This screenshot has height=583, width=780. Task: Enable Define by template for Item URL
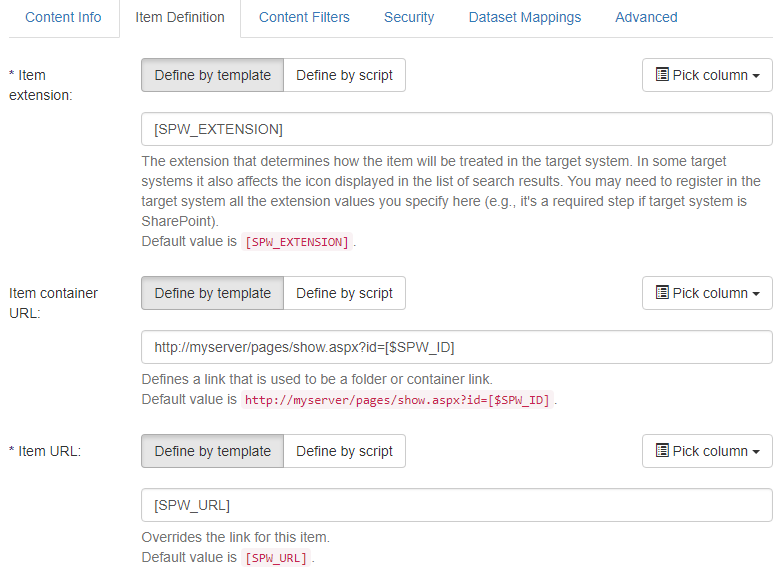212,451
